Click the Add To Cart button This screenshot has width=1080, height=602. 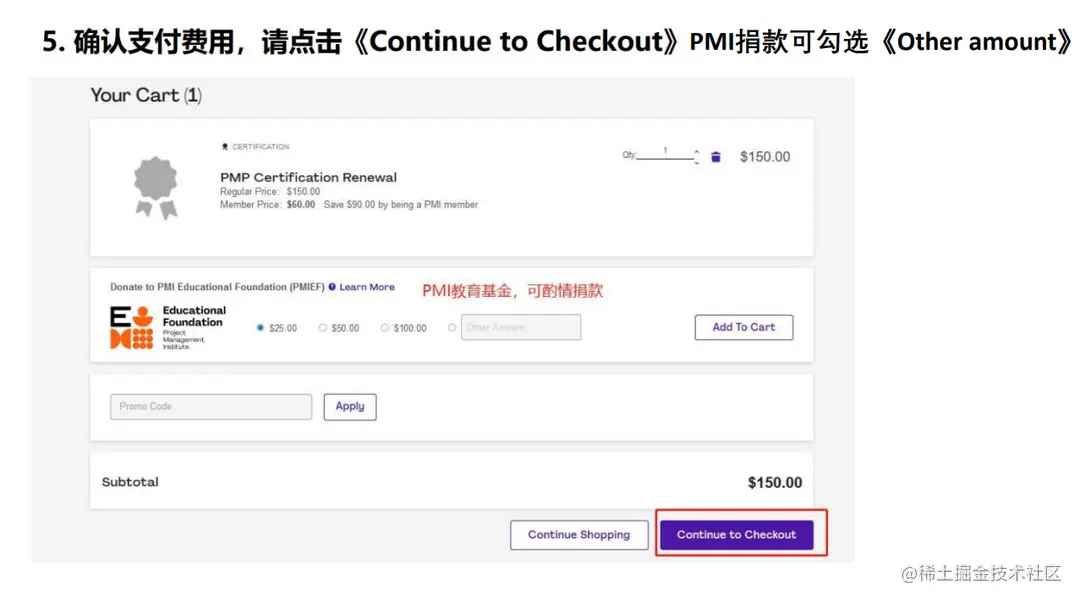744,327
